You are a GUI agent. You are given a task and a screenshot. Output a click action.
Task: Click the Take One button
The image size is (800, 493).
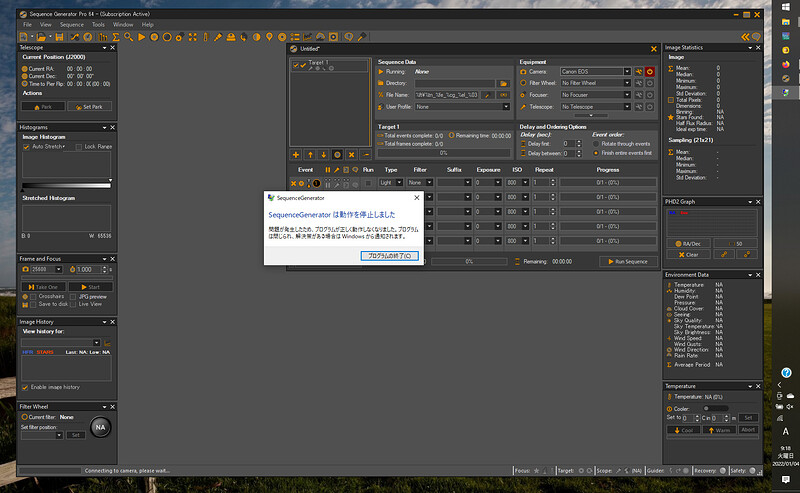click(x=43, y=287)
